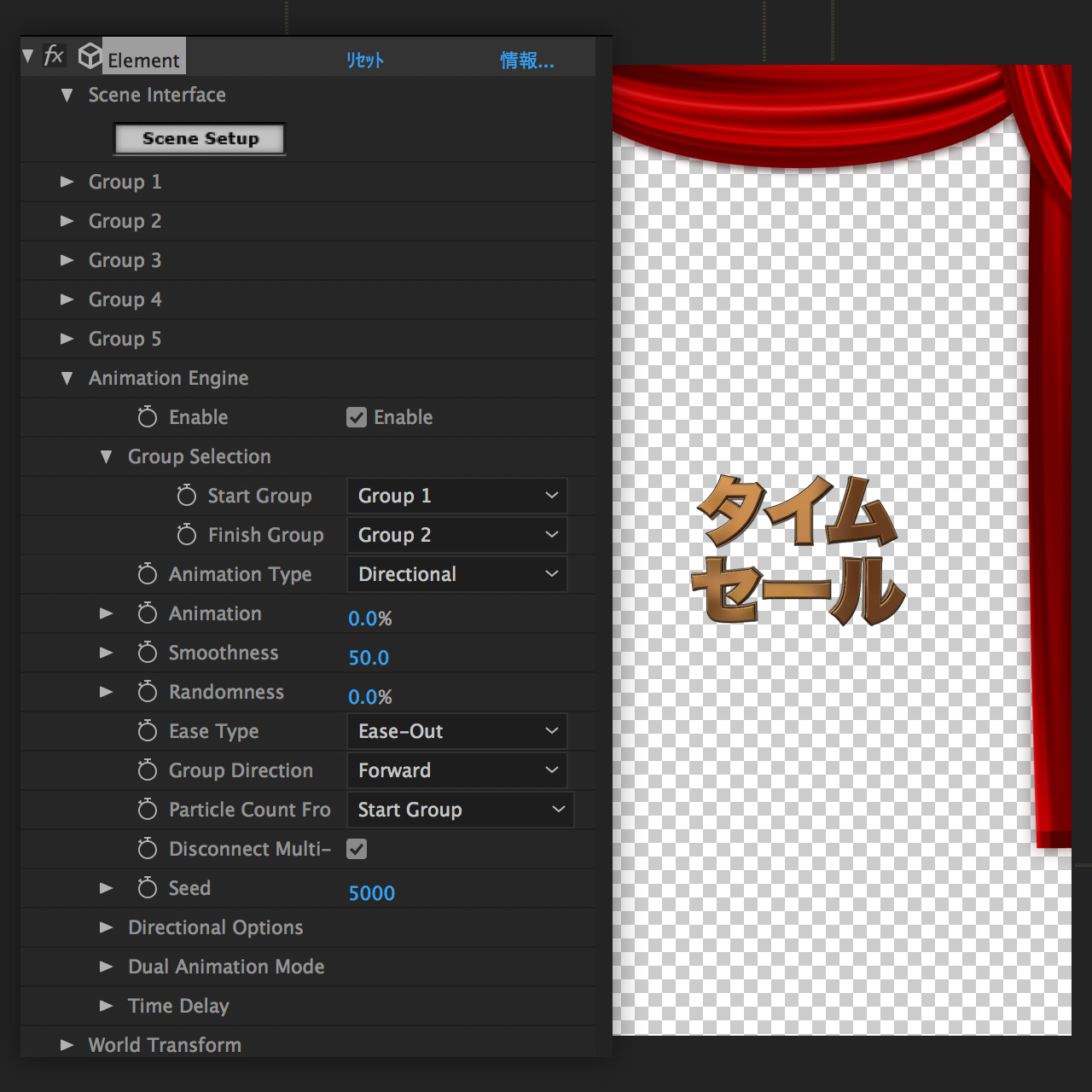The height and width of the screenshot is (1092, 1092).
Task: Enable keyframing stopwatch for Smoothness
Action: point(148,653)
